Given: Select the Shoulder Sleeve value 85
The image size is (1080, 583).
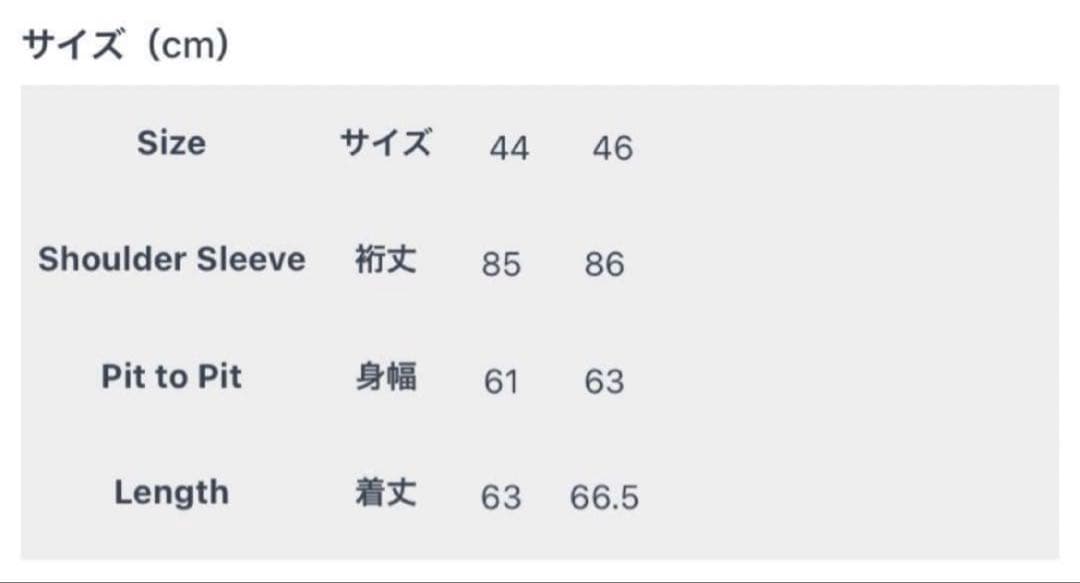Looking at the screenshot, I should point(501,265).
